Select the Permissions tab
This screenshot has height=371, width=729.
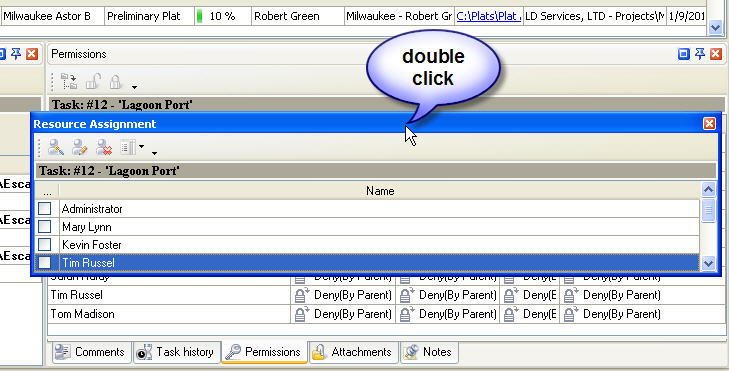pyautogui.click(x=264, y=352)
